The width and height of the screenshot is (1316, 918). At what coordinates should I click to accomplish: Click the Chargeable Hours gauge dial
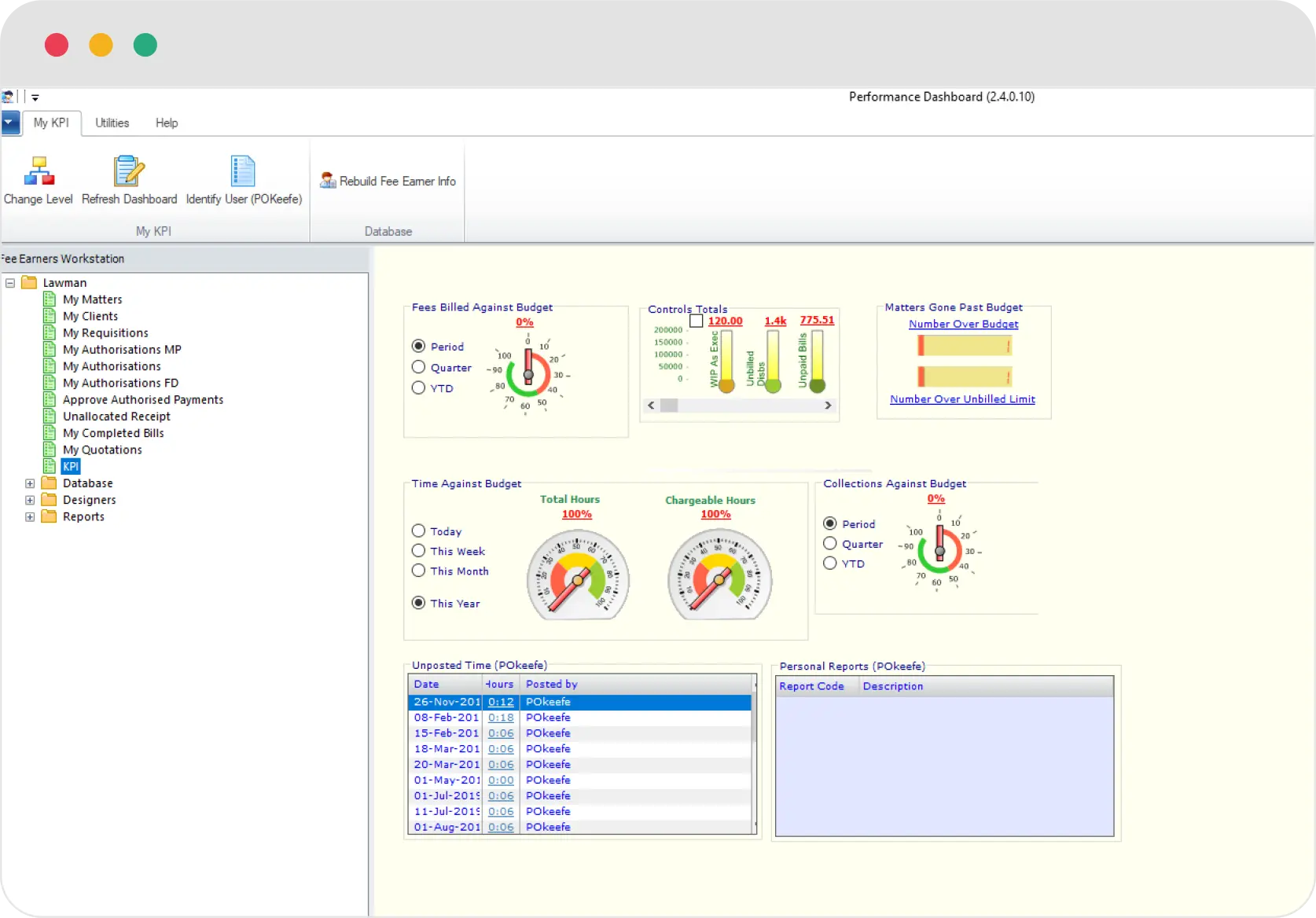(x=719, y=575)
